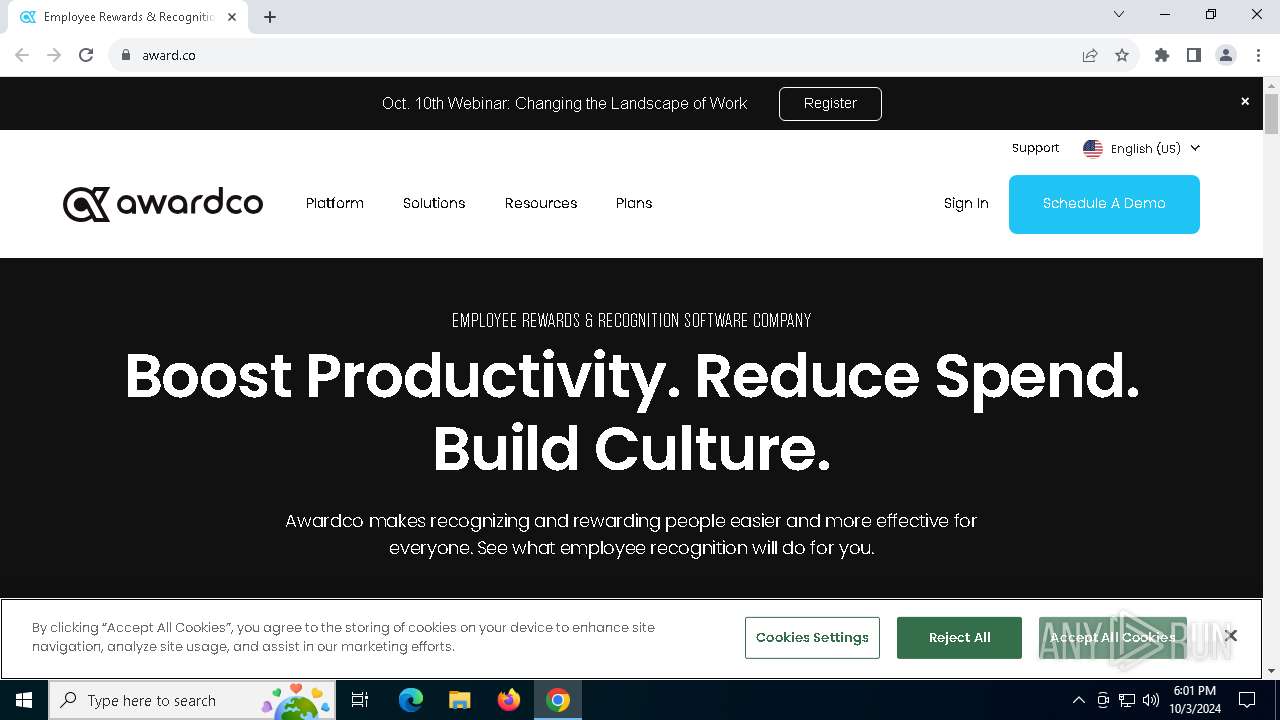Open the notification center
Image resolution: width=1280 pixels, height=720 pixels.
[1247, 700]
